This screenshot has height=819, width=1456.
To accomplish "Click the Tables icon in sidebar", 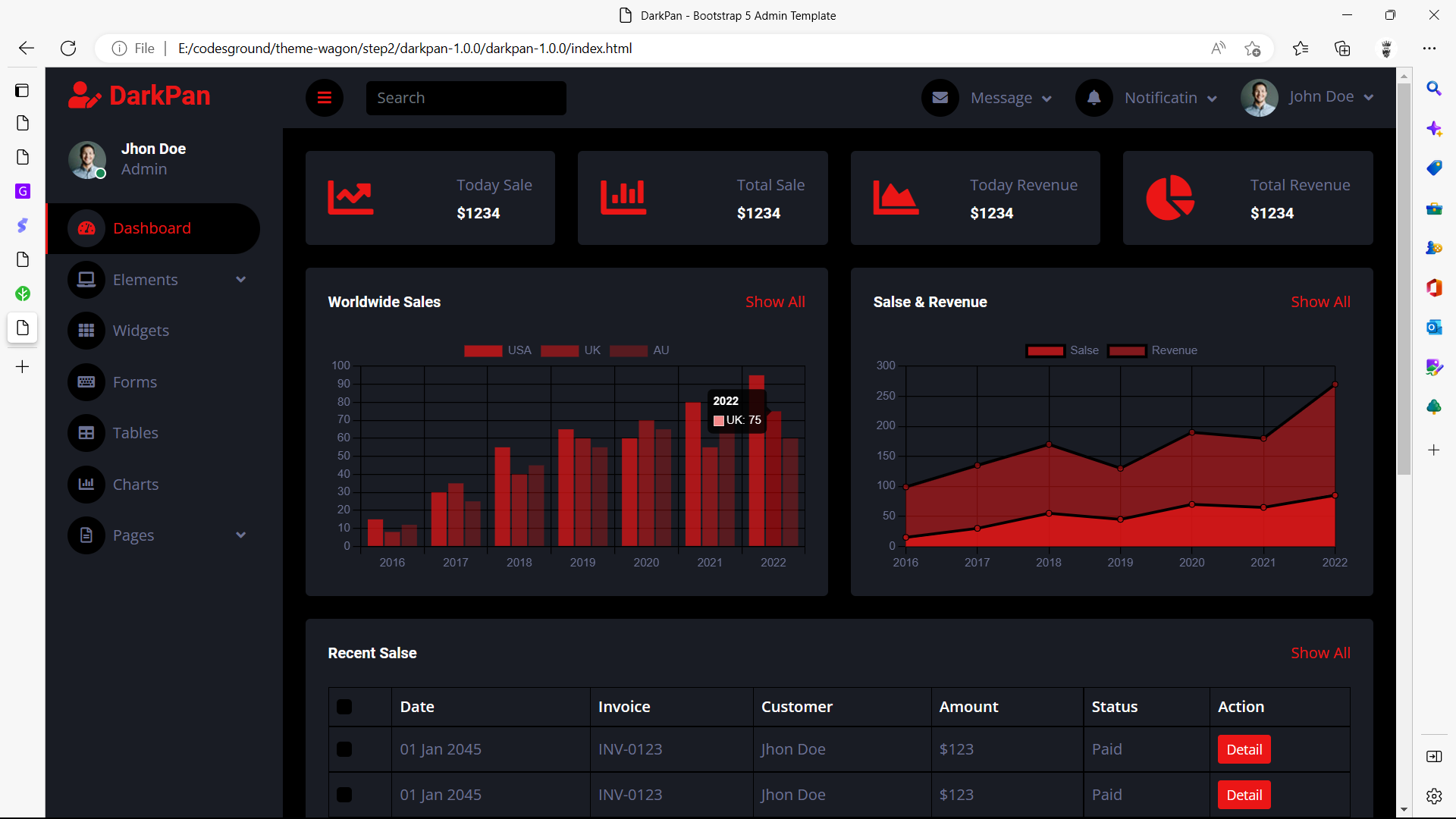I will [x=86, y=433].
